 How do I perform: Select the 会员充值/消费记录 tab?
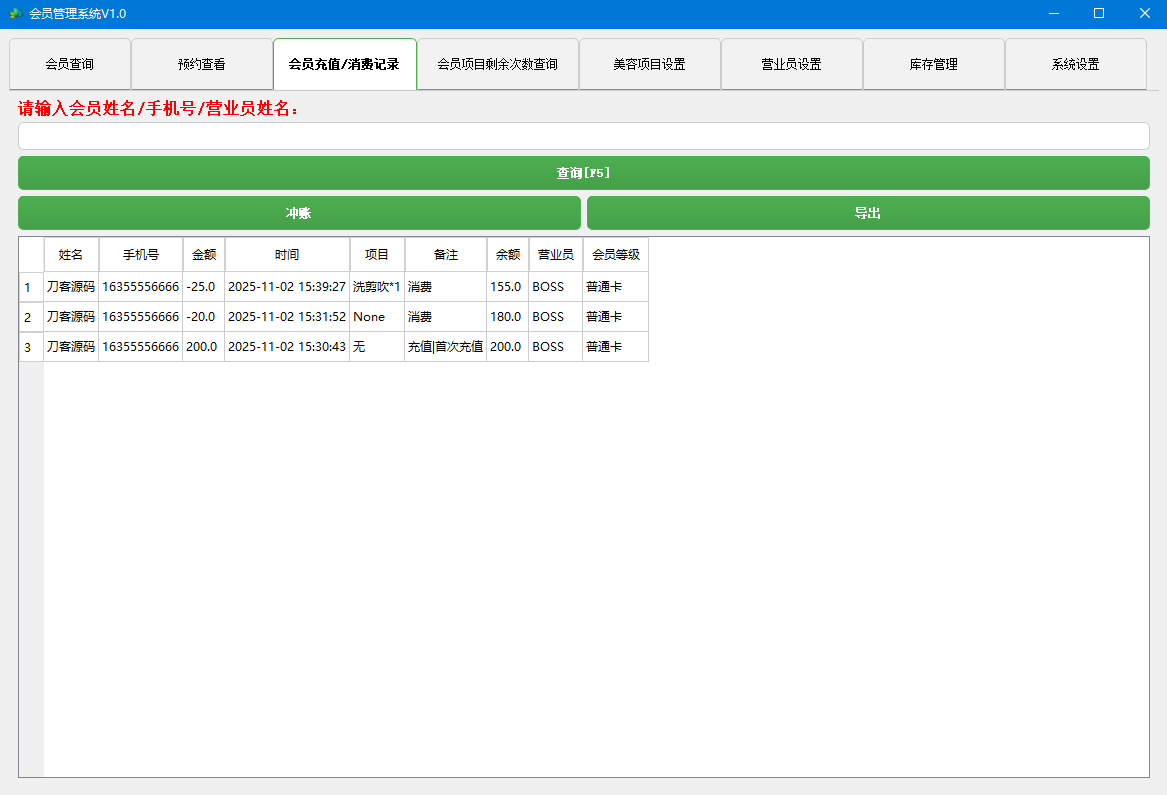click(x=345, y=63)
